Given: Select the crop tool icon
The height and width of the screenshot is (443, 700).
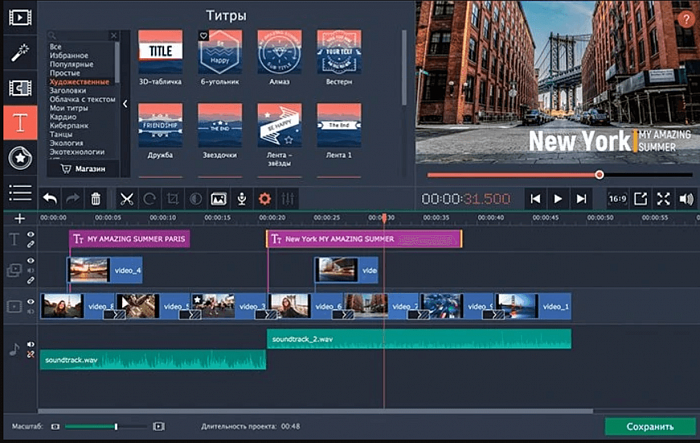Looking at the screenshot, I should 173,199.
